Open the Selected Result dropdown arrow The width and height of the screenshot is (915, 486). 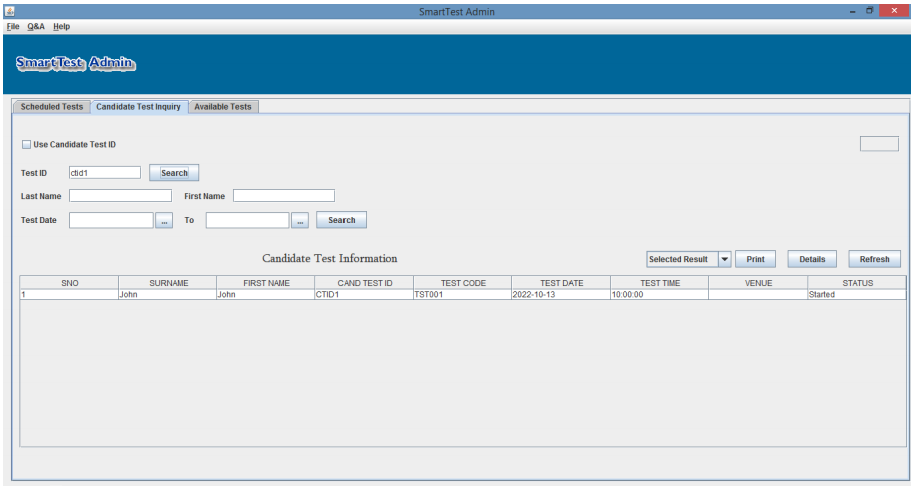725,259
